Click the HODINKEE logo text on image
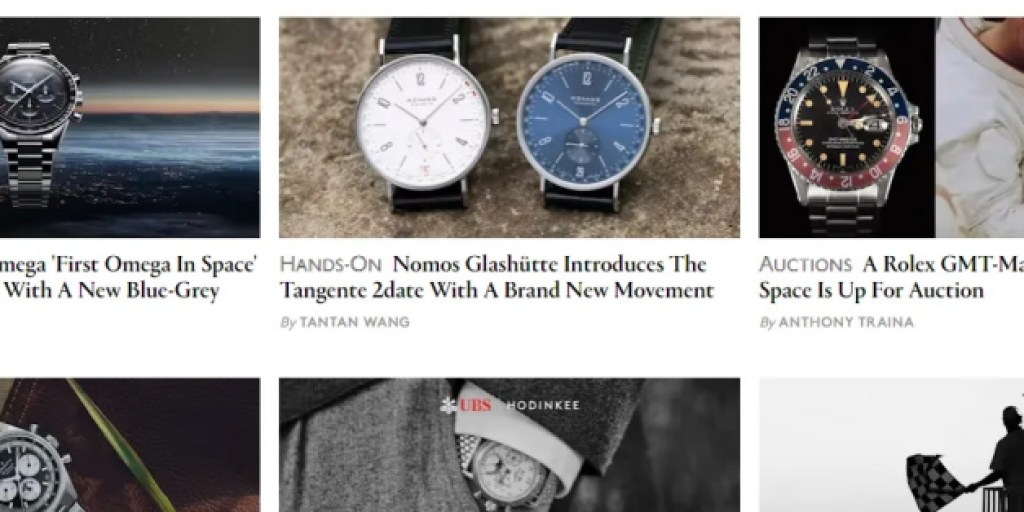 [x=543, y=406]
